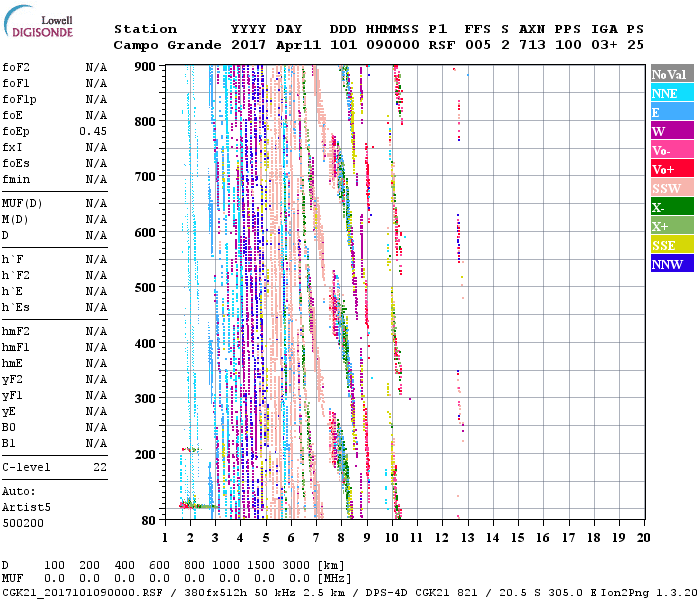This screenshot has width=700, height=600.
Task: Click the hmF2 parameter label
Action: (16, 331)
